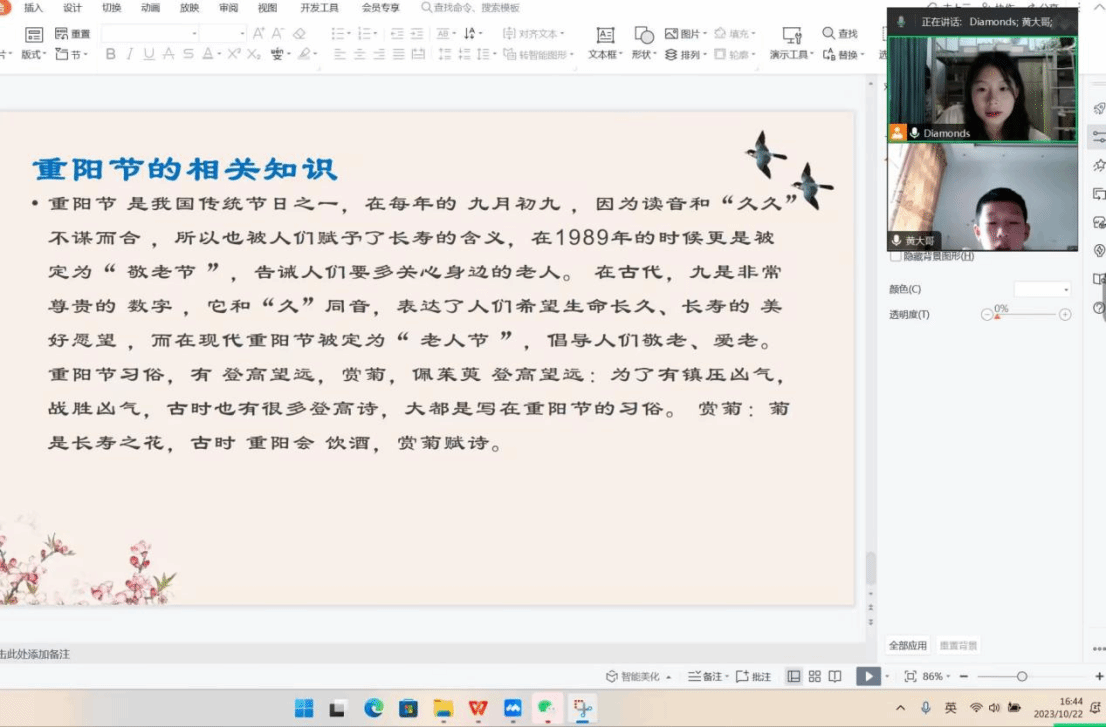The image size is (1106, 728).
Task: Toggle normal view button in status bar
Action: pos(793,677)
